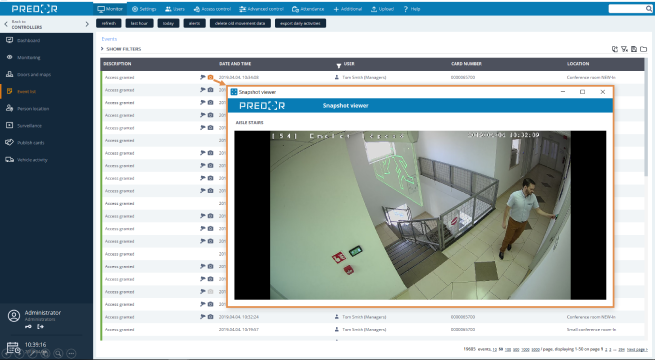Click the save icon above the table
Image resolution: width=655 pixels, height=360 pixels.
tap(634, 49)
